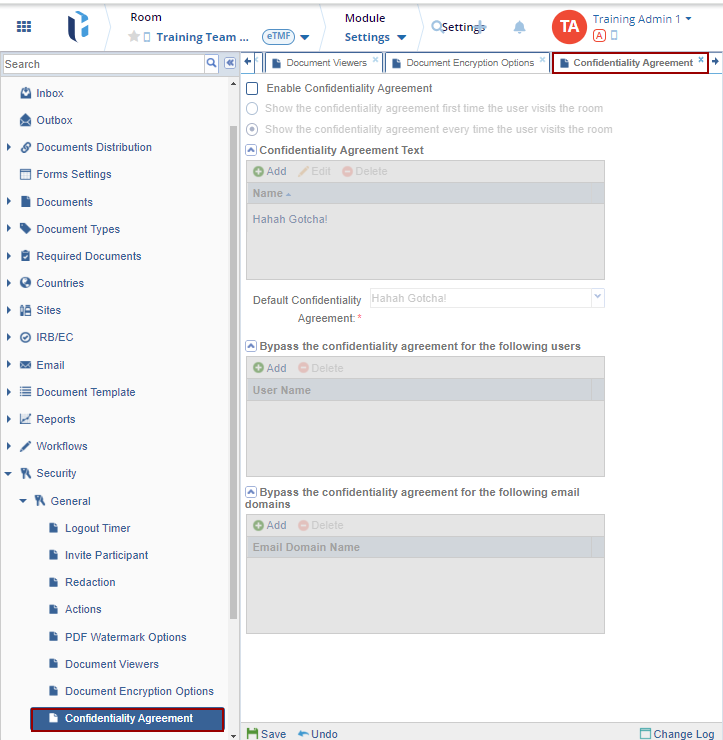The image size is (723, 740).
Task: Click the notification bell icon
Action: 519,27
